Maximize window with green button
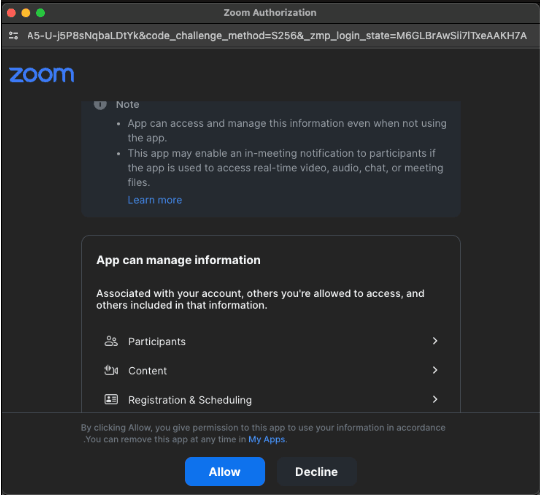 click(41, 13)
